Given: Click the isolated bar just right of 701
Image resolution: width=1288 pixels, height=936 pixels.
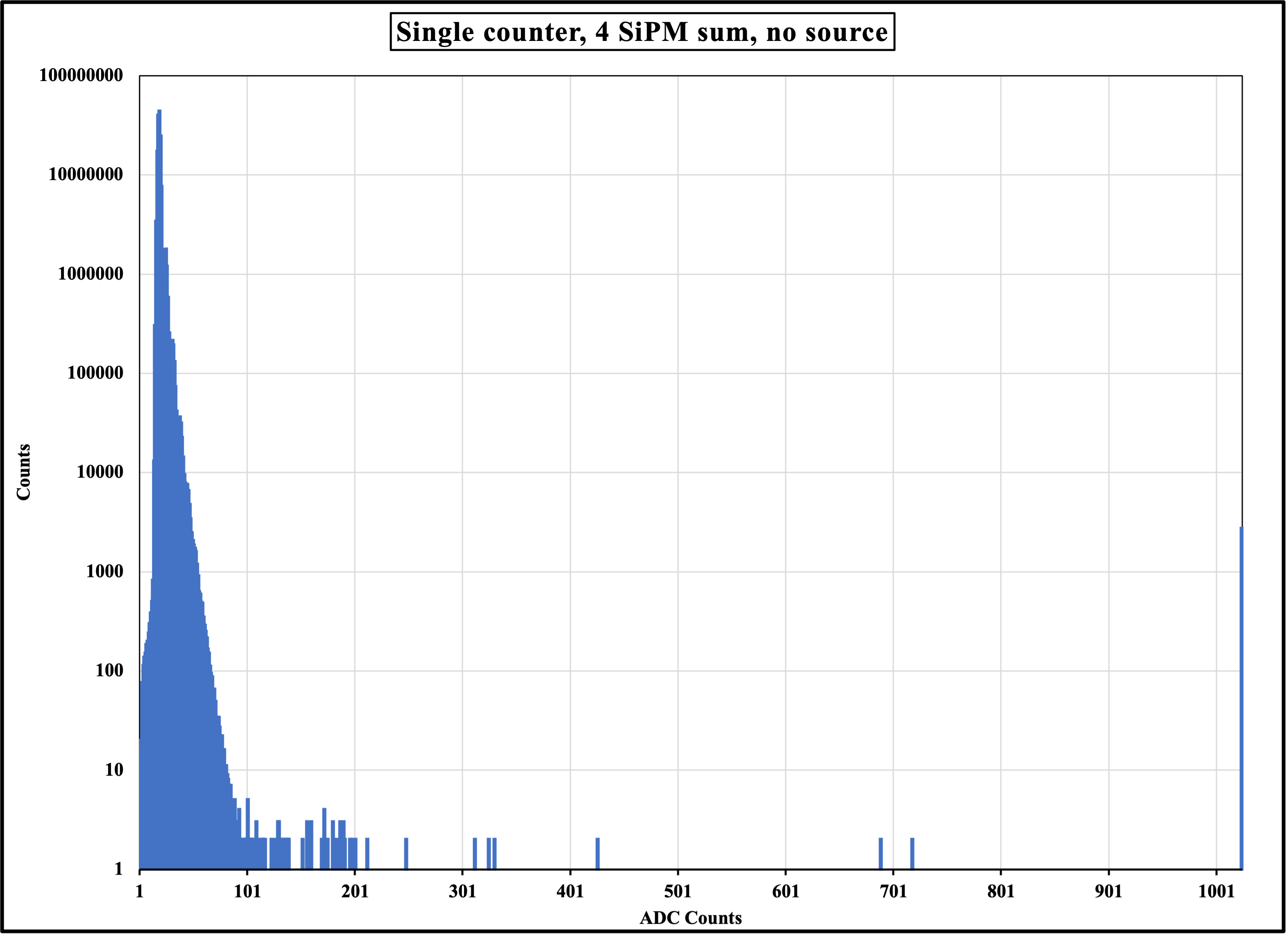Looking at the screenshot, I should pos(912,853).
